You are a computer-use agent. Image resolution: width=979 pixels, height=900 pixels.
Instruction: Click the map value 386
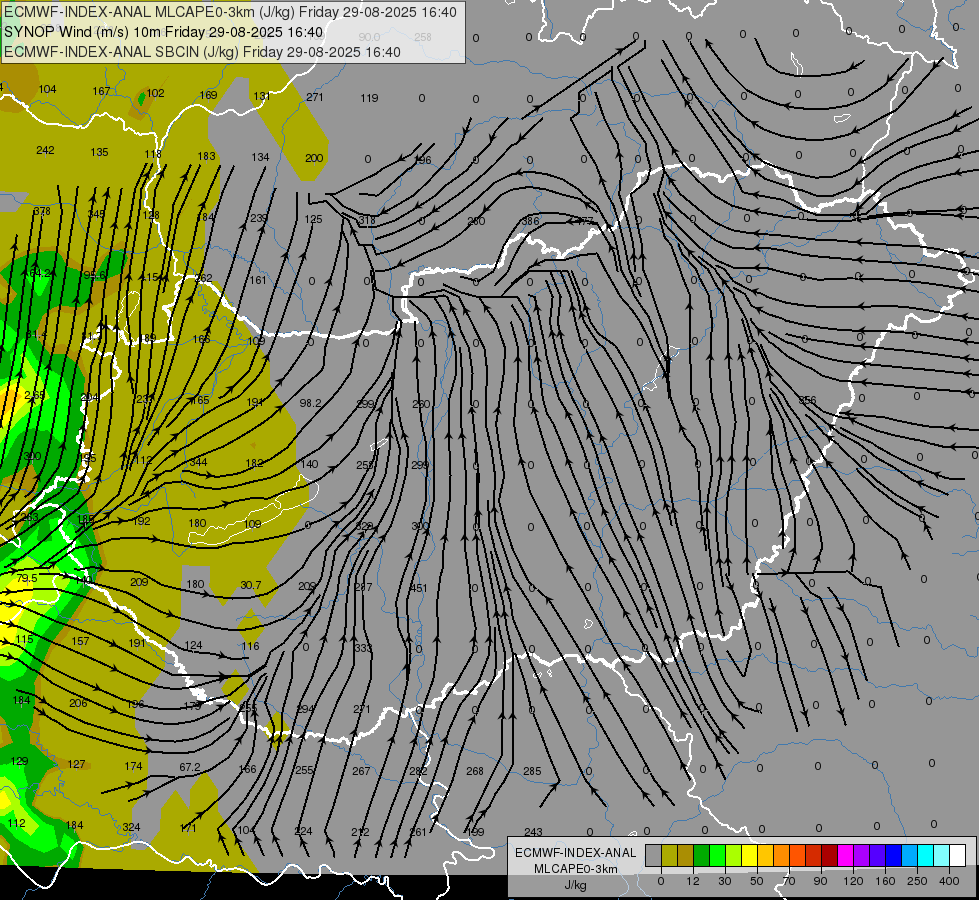pos(530,220)
